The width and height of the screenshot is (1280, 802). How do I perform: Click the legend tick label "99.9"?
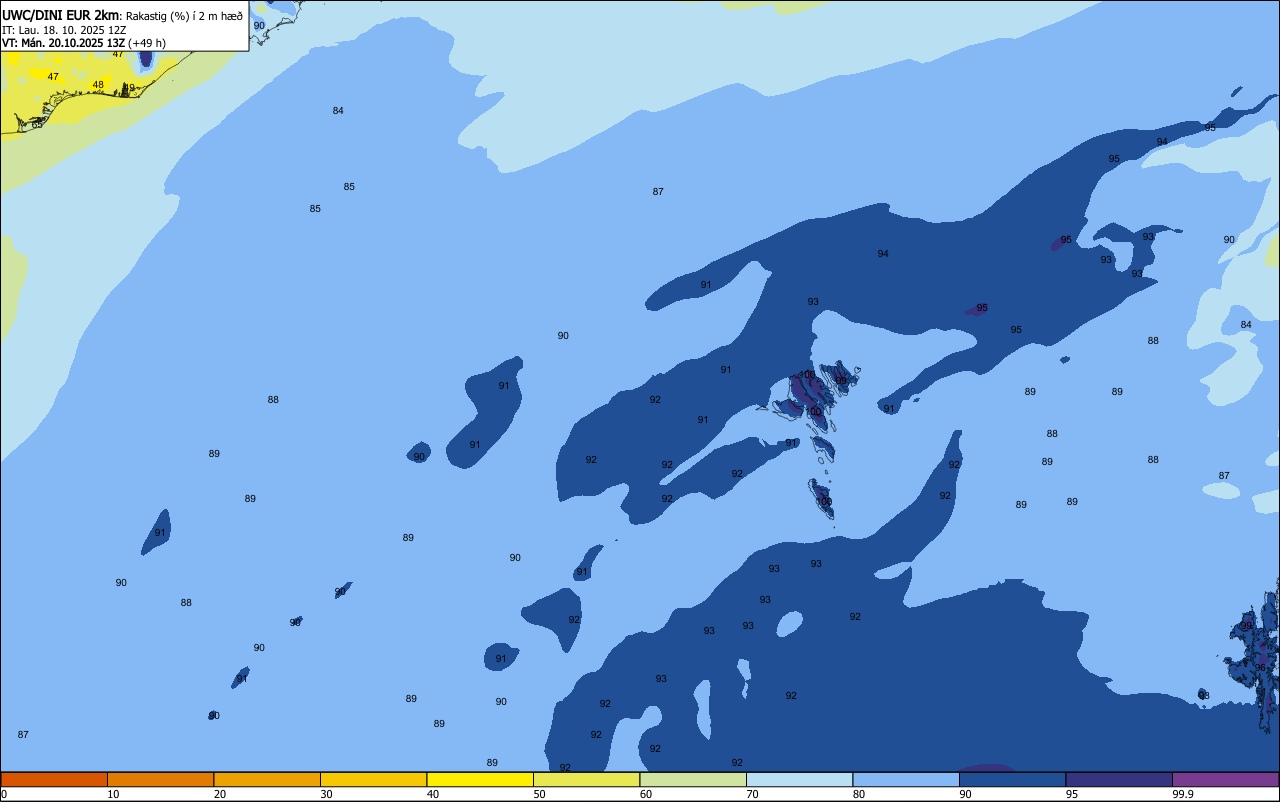[1184, 794]
